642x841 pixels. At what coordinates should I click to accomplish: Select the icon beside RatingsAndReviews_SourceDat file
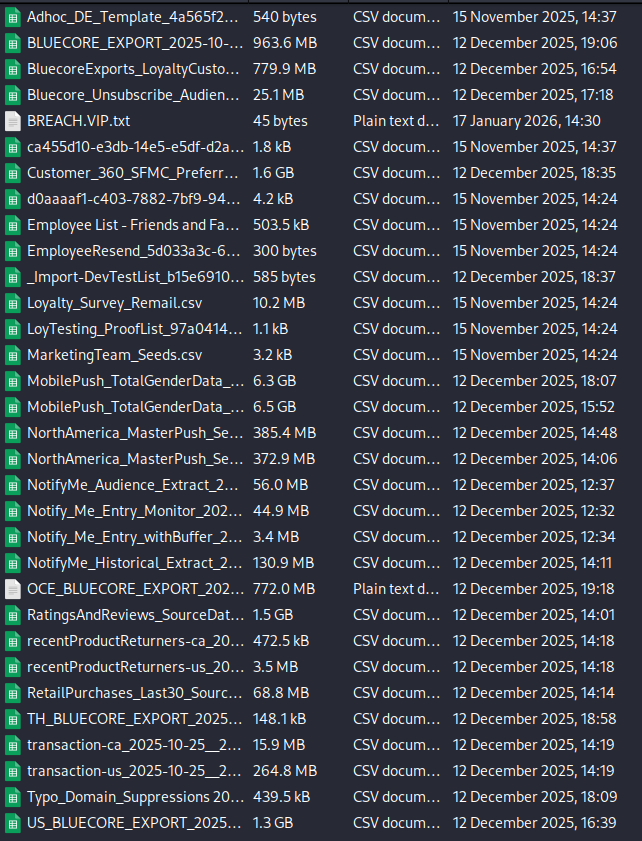(x=12, y=615)
